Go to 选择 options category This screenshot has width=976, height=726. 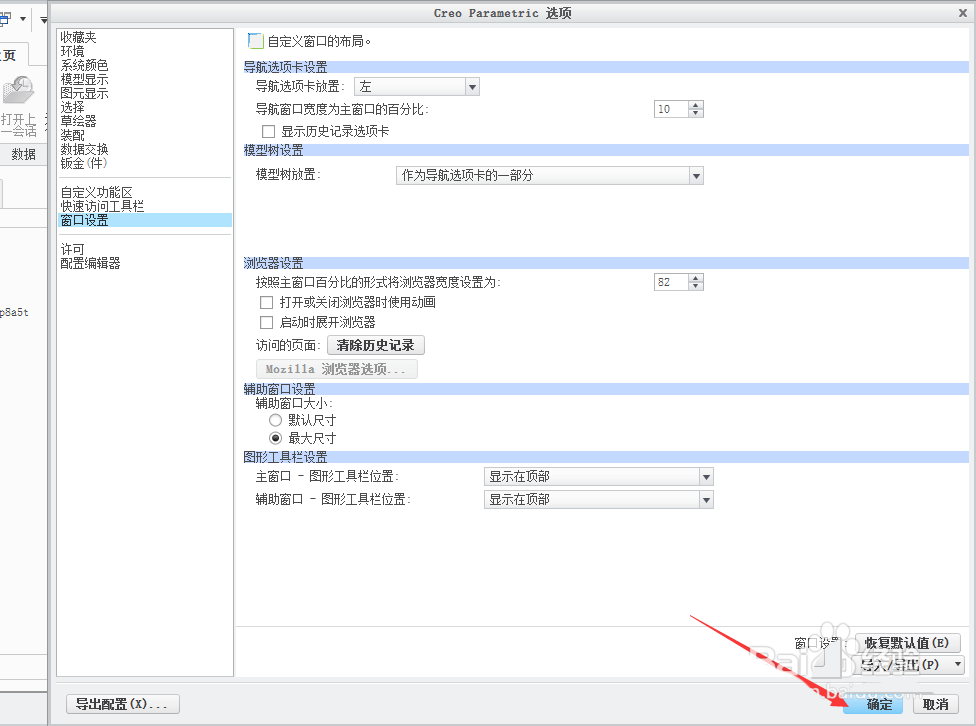(72, 107)
